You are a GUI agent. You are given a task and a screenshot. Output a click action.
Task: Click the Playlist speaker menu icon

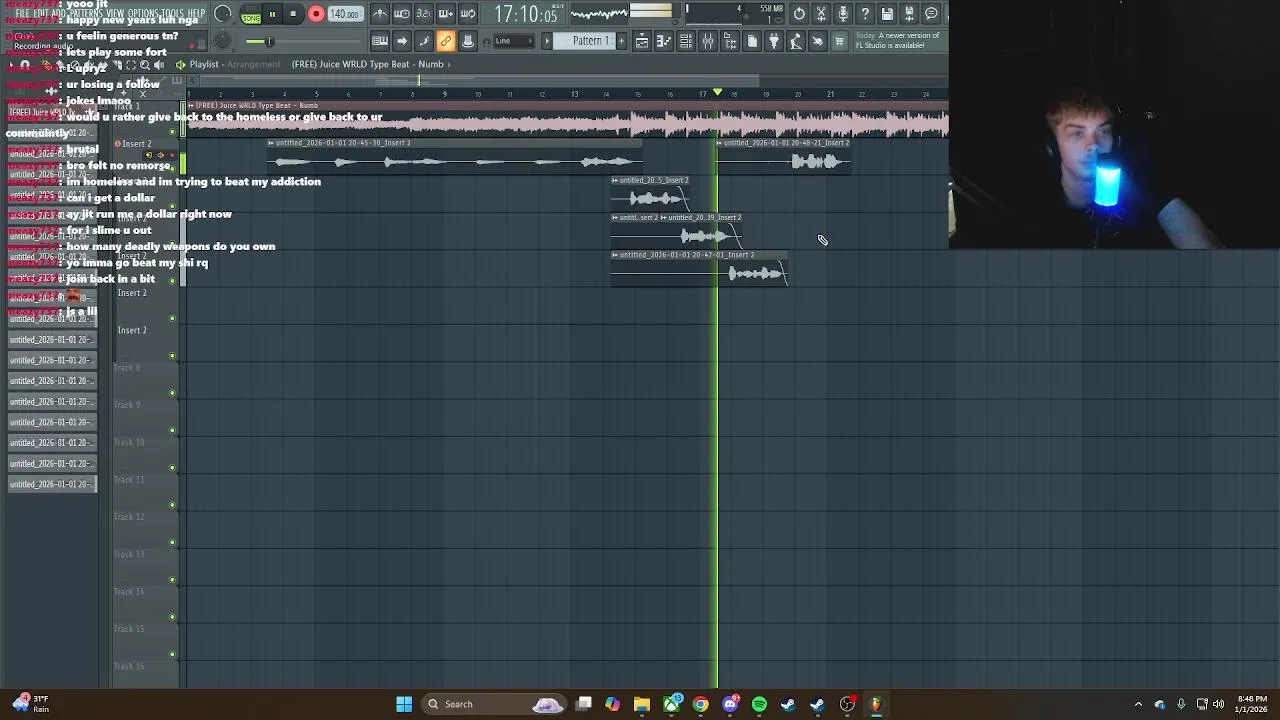[181, 64]
